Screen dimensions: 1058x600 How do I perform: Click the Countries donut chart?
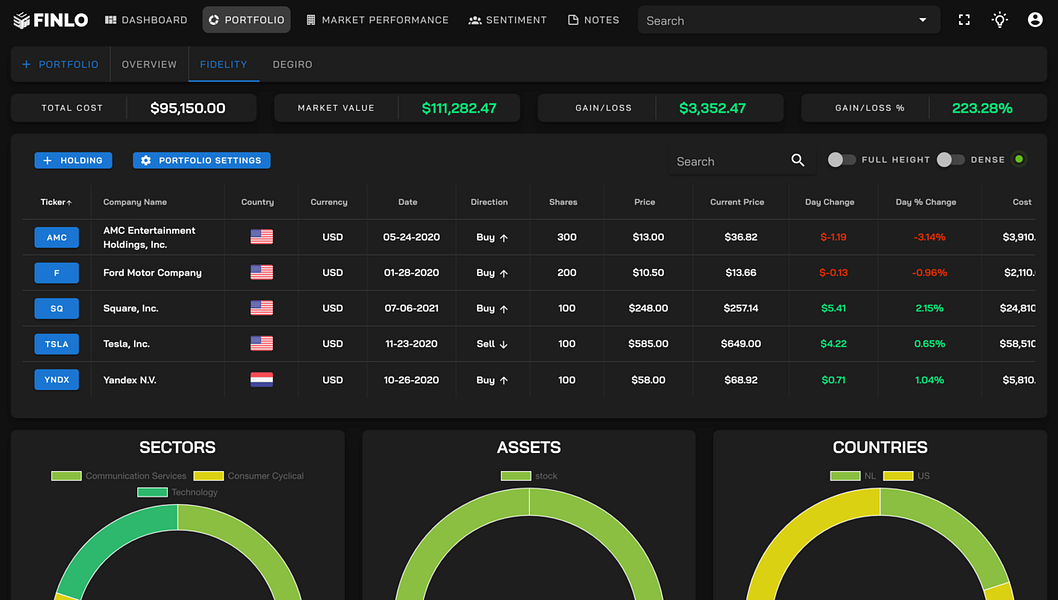(880, 544)
